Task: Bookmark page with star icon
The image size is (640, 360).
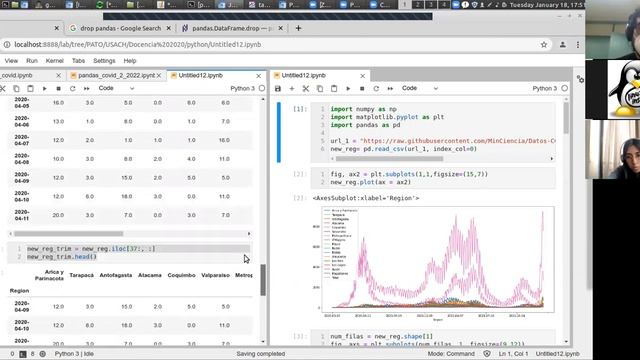Action: point(544,45)
